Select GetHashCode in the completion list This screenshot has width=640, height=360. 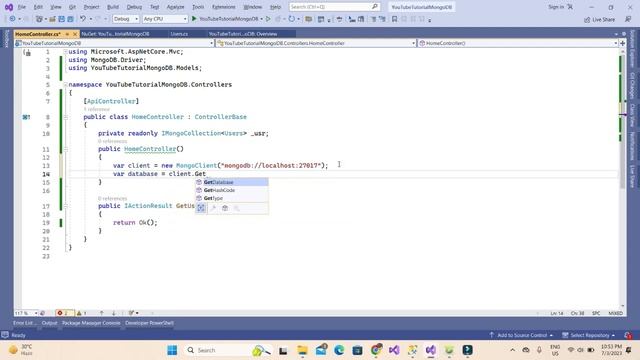231,190
